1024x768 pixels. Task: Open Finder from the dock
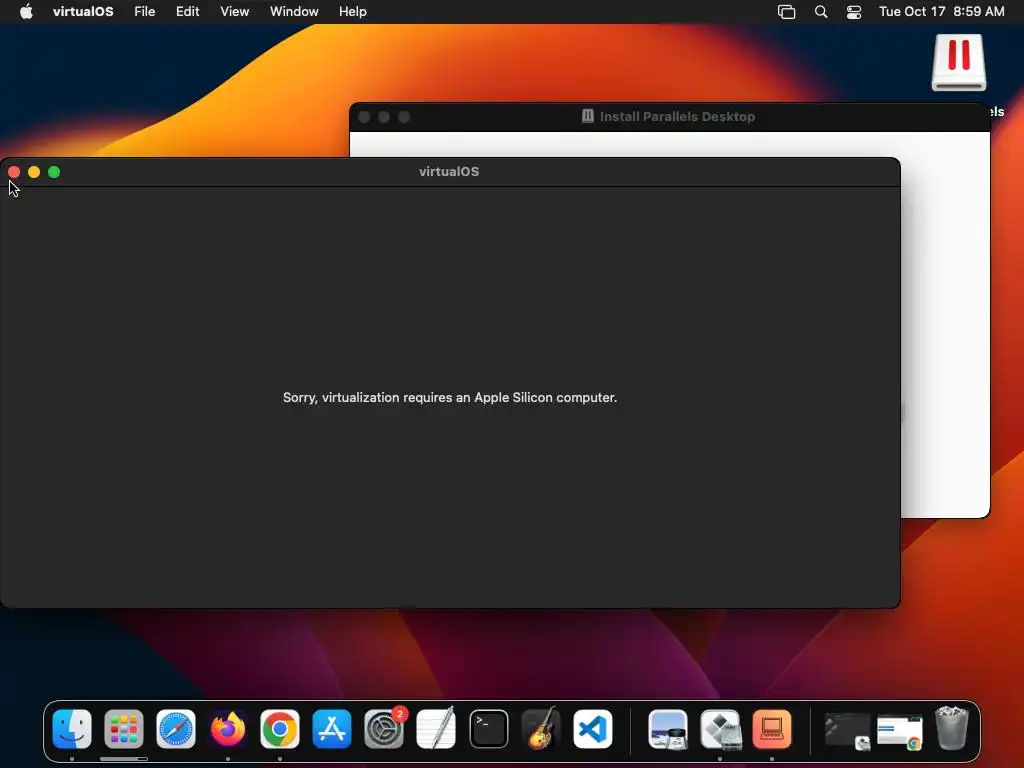[72, 729]
